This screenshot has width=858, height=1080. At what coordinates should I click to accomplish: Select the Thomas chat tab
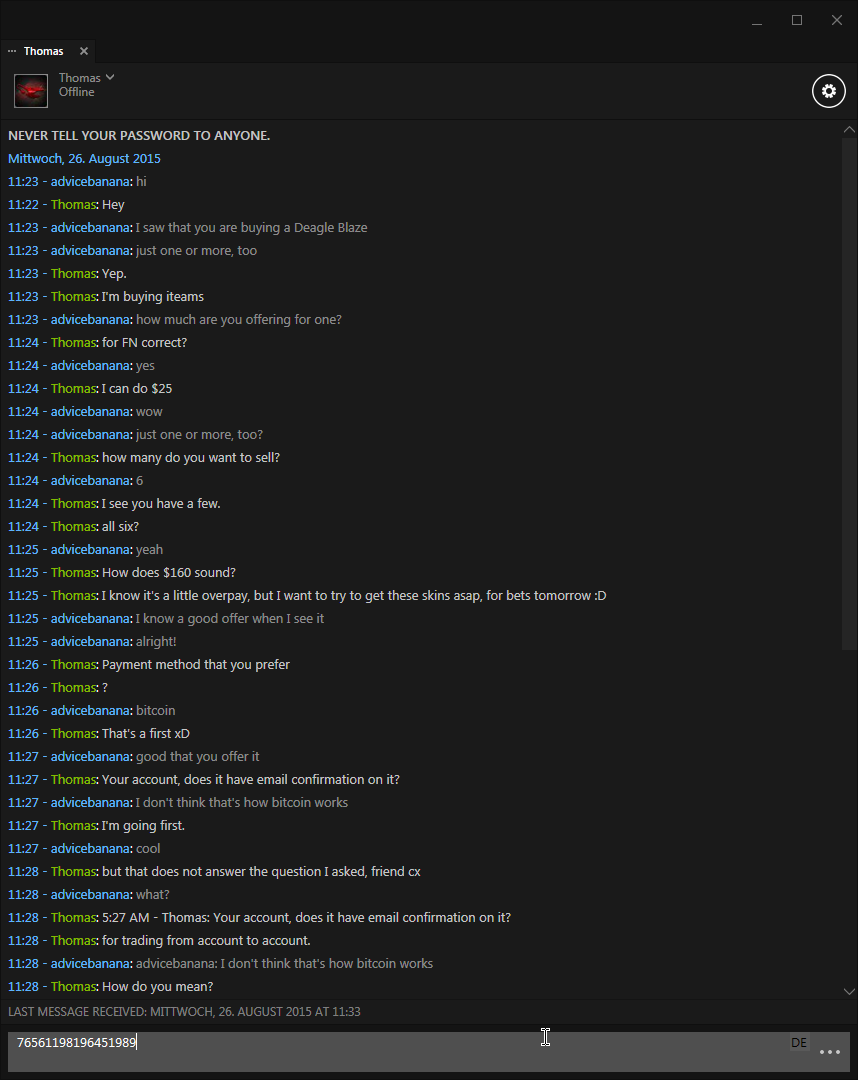tap(43, 51)
